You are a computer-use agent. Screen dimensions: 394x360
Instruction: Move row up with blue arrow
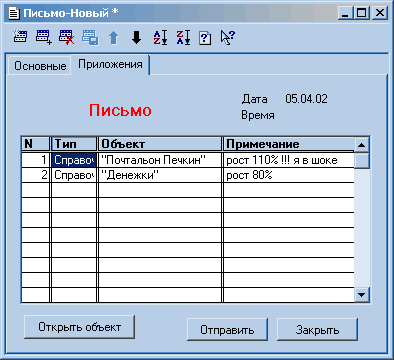click(x=114, y=38)
